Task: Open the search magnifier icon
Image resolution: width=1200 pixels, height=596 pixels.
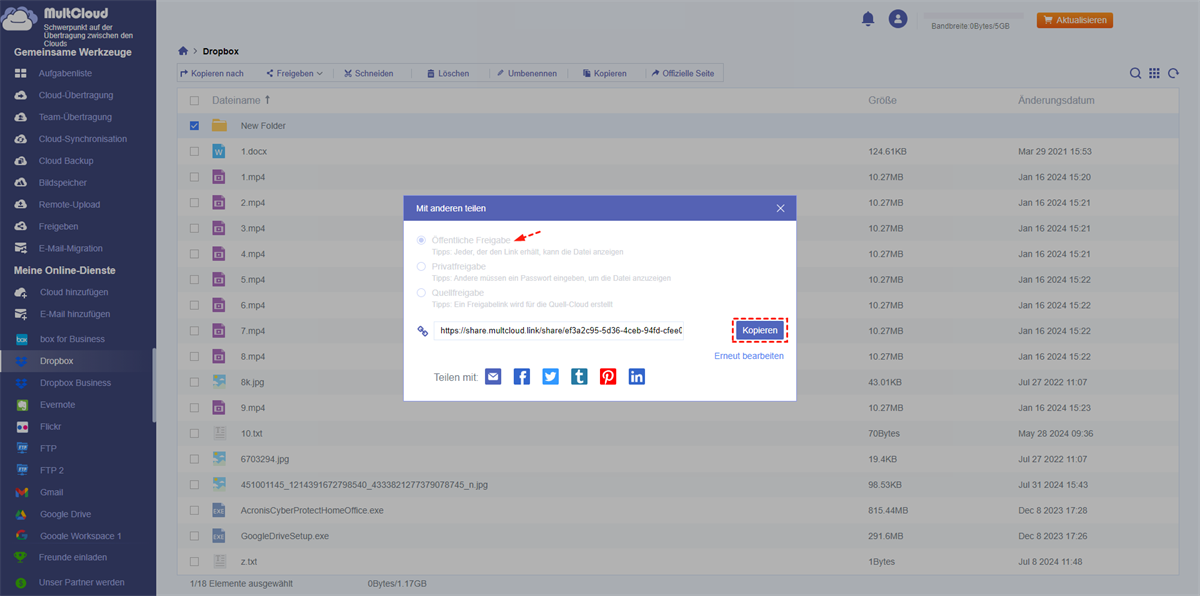Action: (1135, 73)
